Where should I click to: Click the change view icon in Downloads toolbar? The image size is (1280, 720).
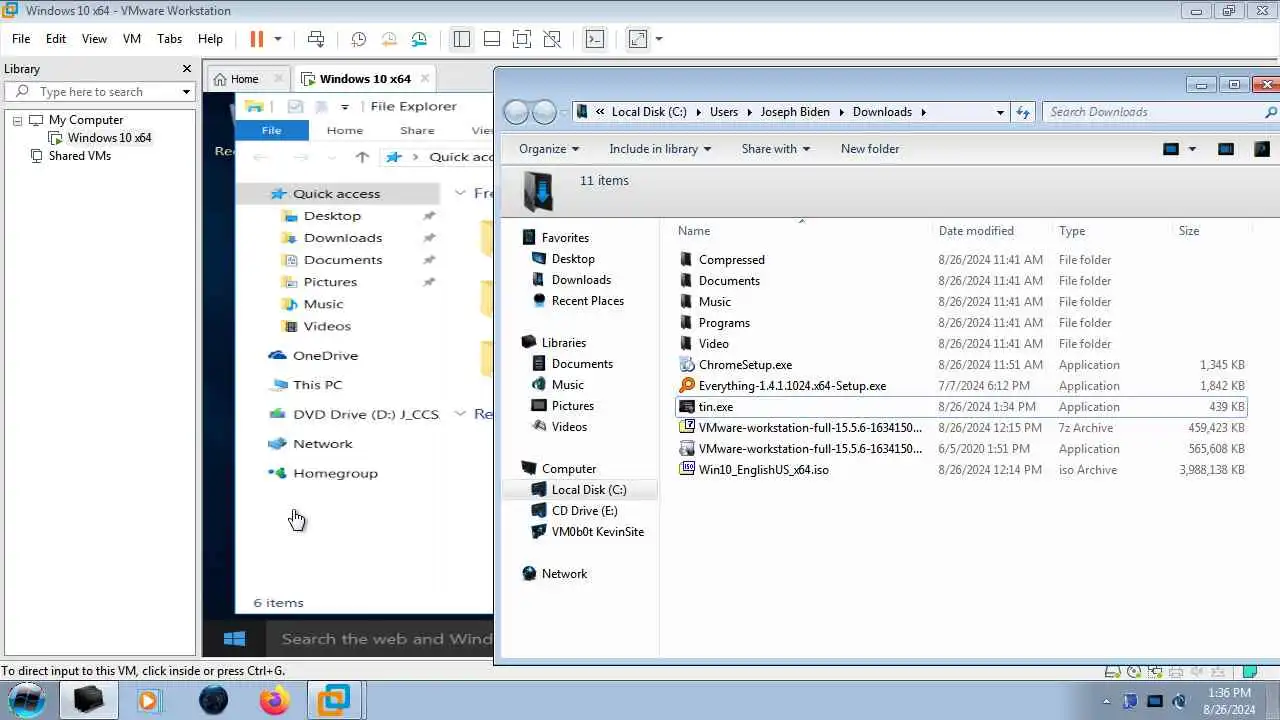[1171, 149]
